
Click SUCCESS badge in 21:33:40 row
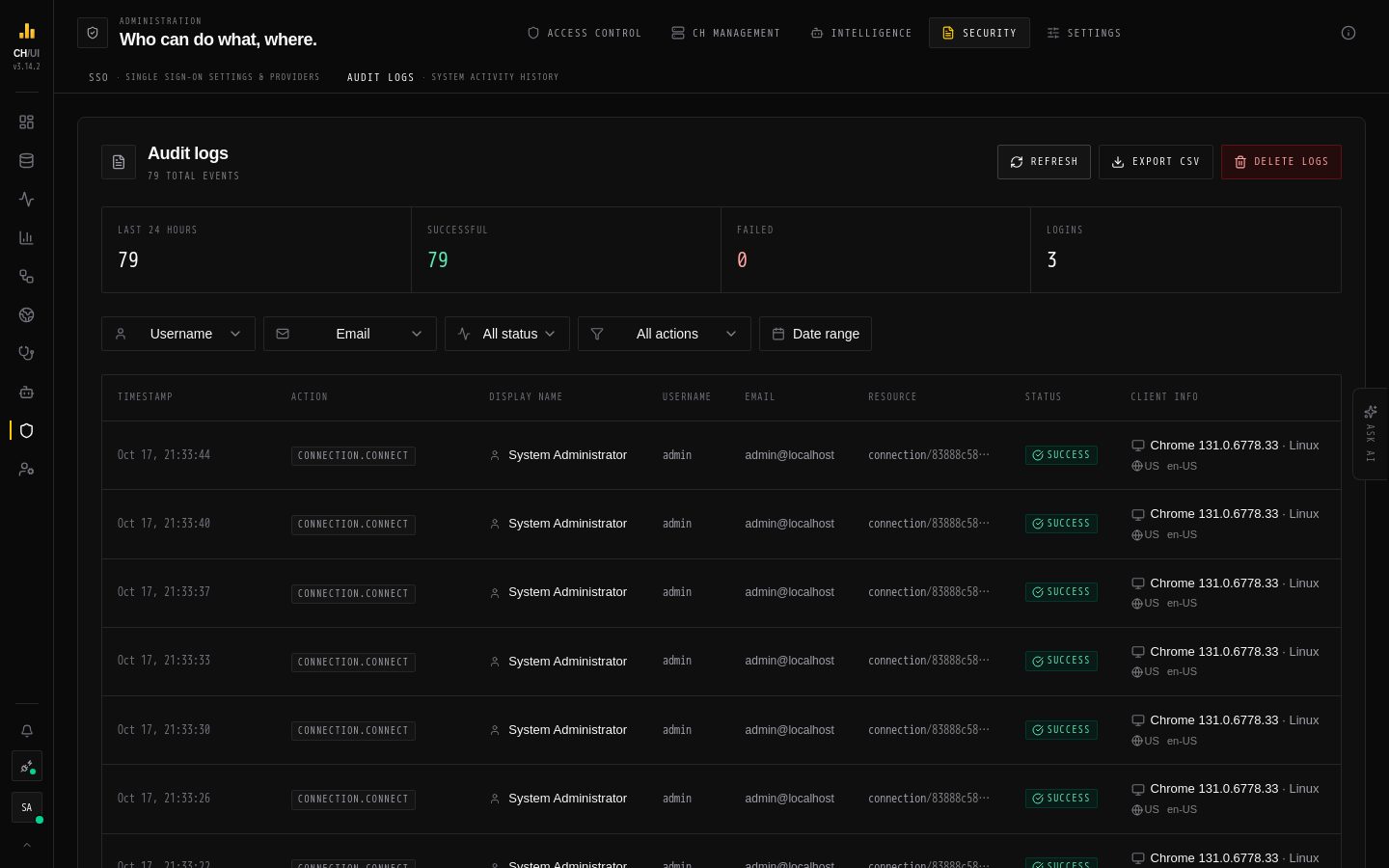[x=1061, y=524]
